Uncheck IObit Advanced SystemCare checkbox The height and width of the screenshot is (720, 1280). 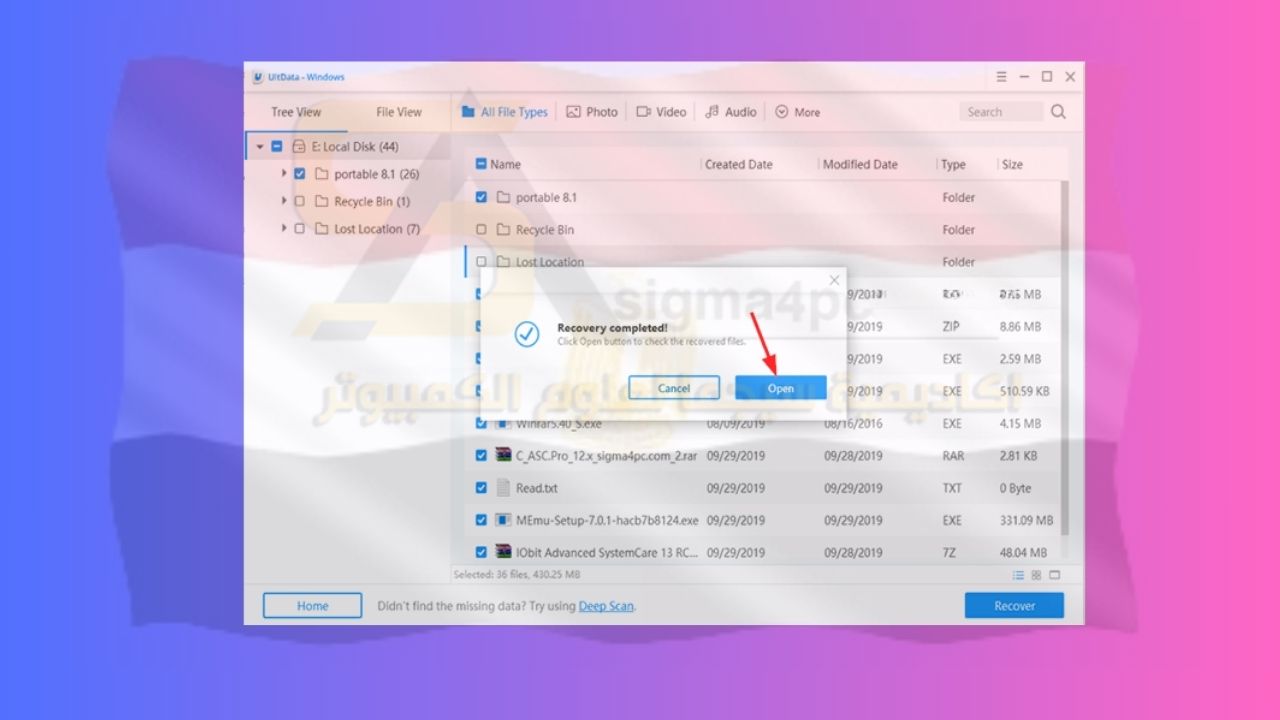pos(481,552)
